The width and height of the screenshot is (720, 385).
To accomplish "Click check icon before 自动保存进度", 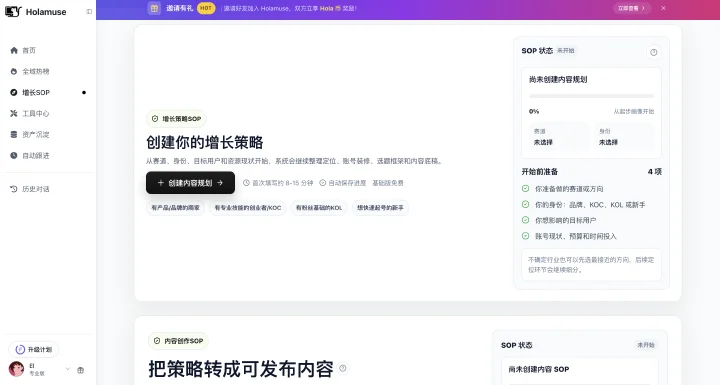I will pos(322,183).
